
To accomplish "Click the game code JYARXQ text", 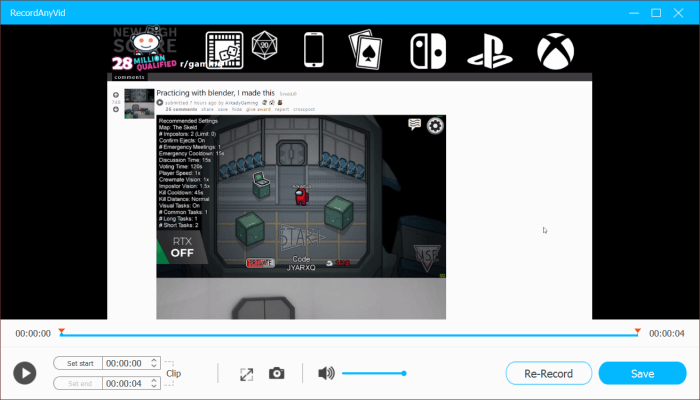I will [x=301, y=267].
